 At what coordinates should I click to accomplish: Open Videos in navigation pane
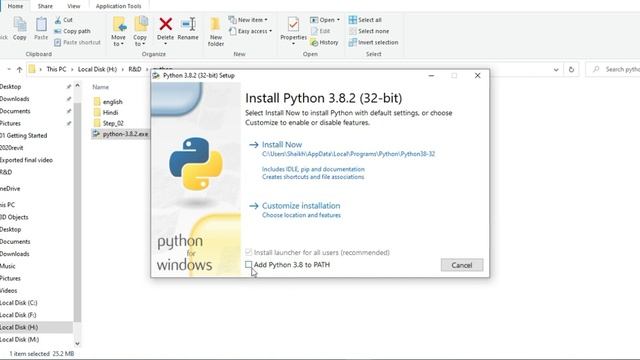(9, 291)
